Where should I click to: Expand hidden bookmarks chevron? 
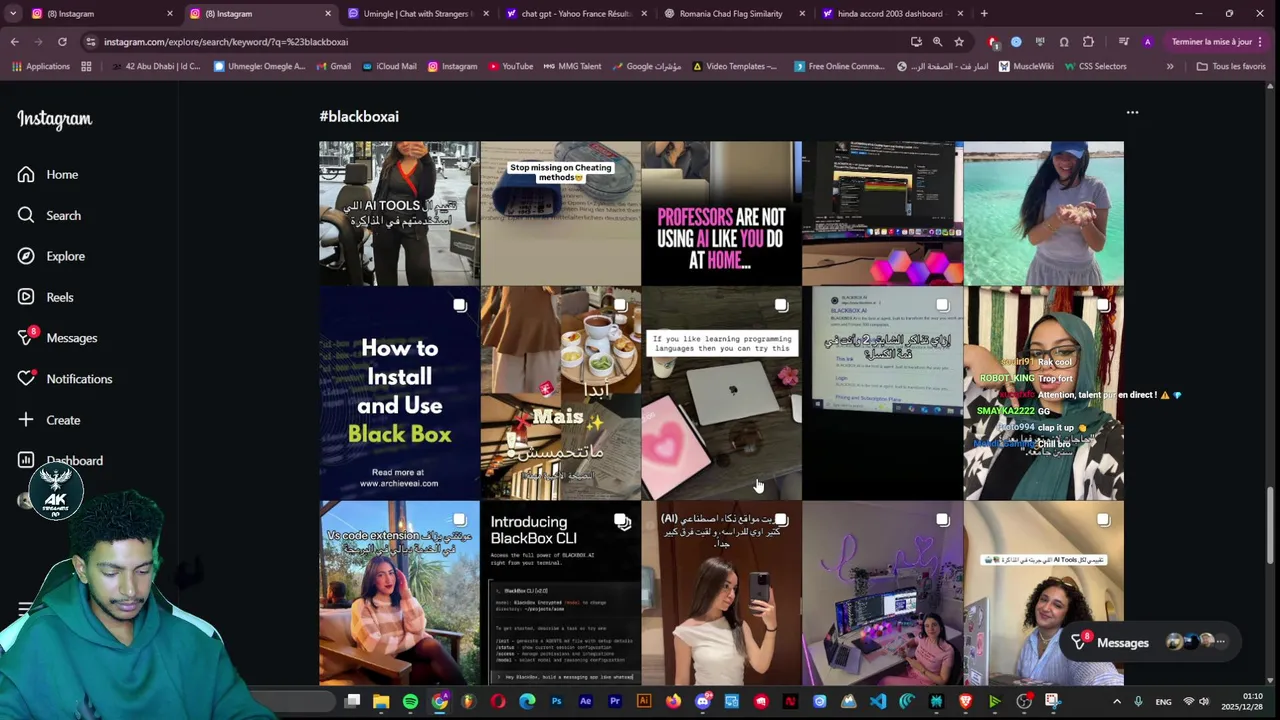(x=1170, y=67)
